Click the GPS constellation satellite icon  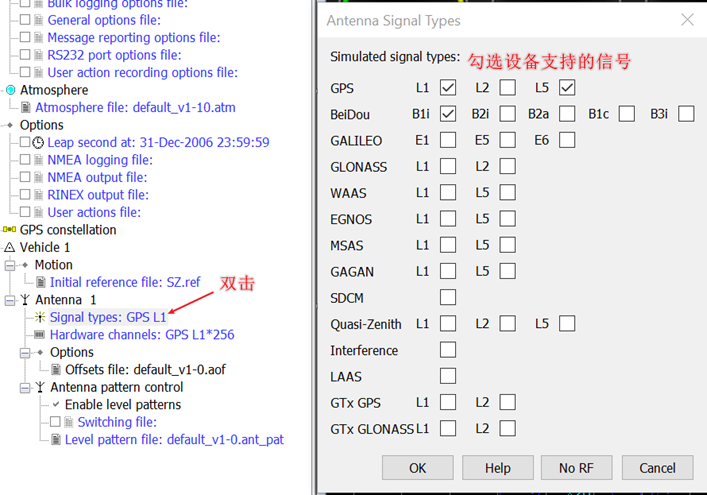(x=10, y=230)
